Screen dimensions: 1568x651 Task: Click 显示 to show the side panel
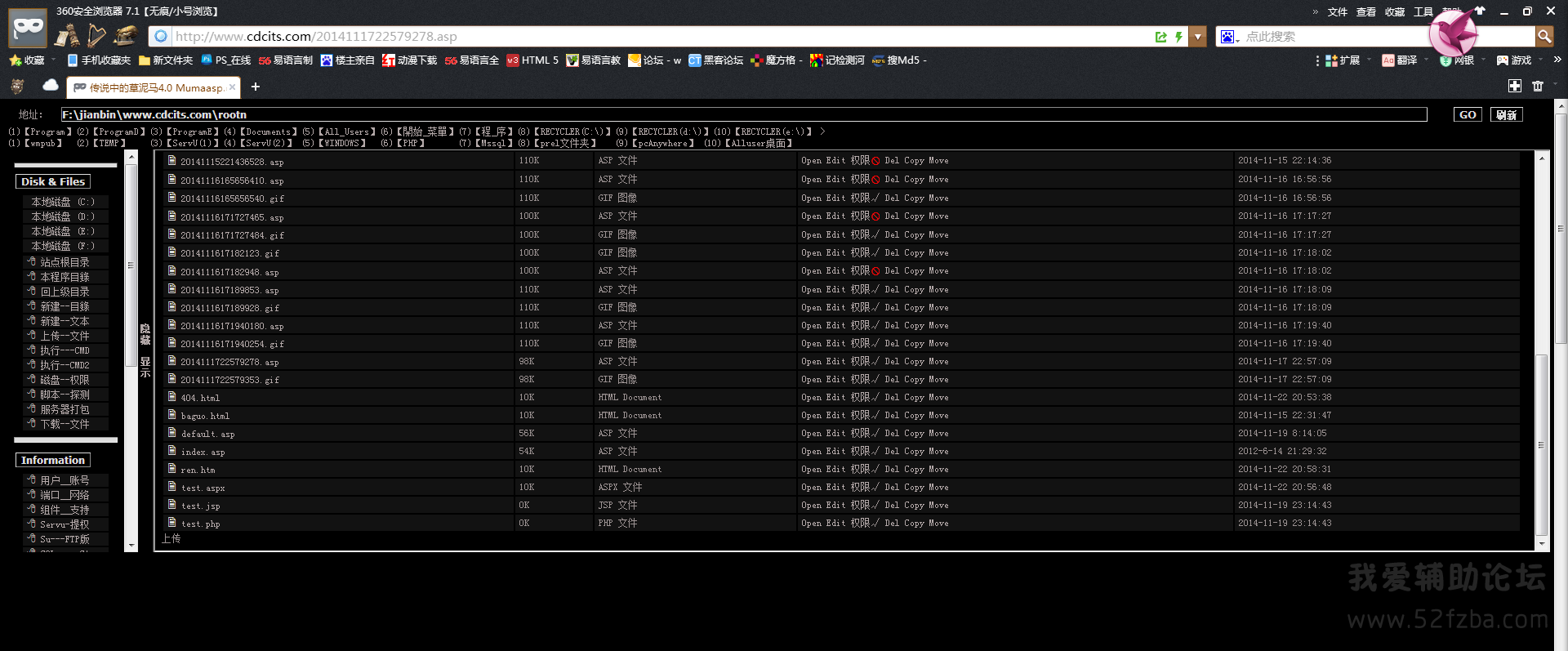(145, 367)
